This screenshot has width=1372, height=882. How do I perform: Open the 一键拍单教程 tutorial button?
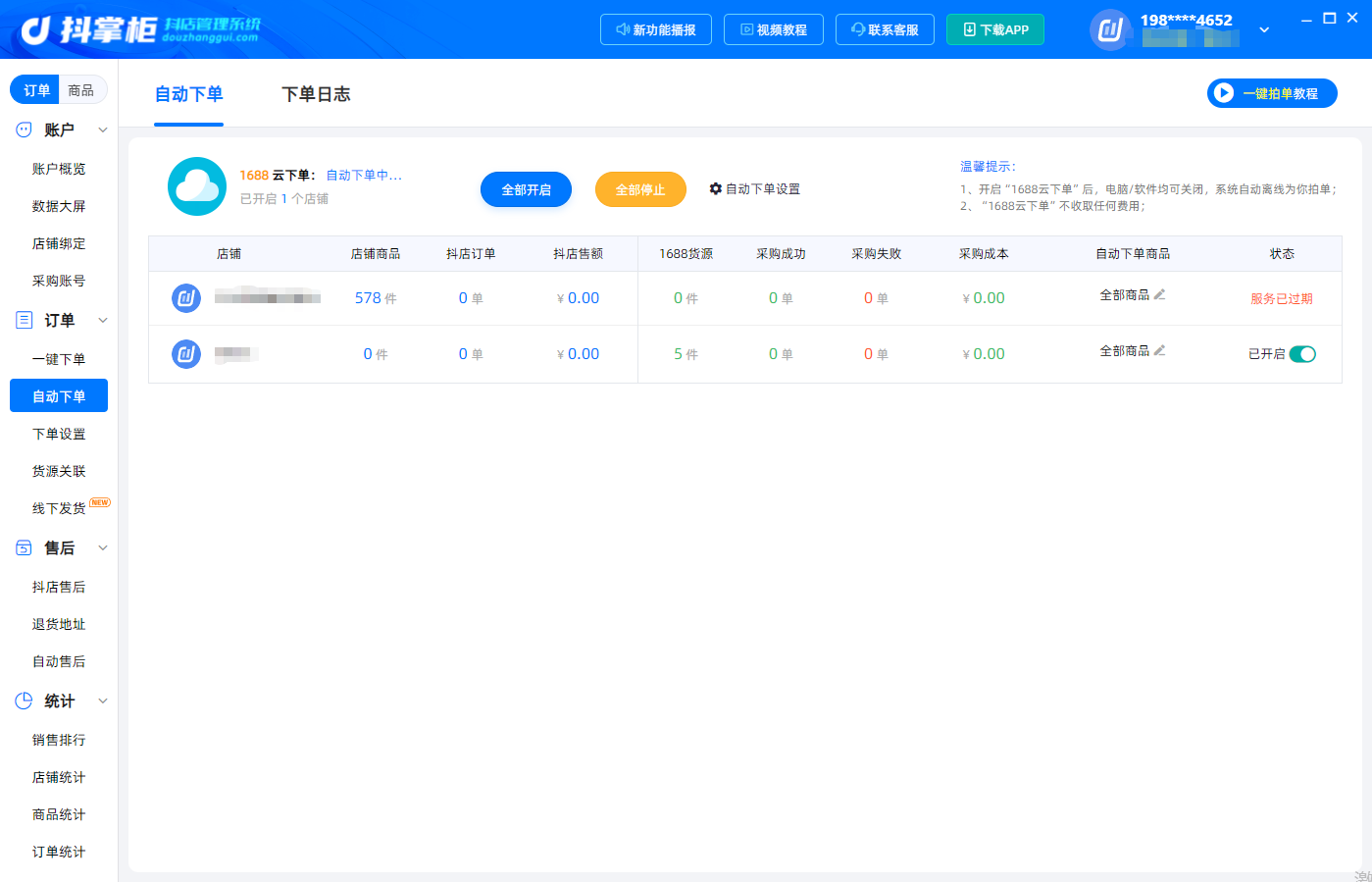pos(1272,93)
